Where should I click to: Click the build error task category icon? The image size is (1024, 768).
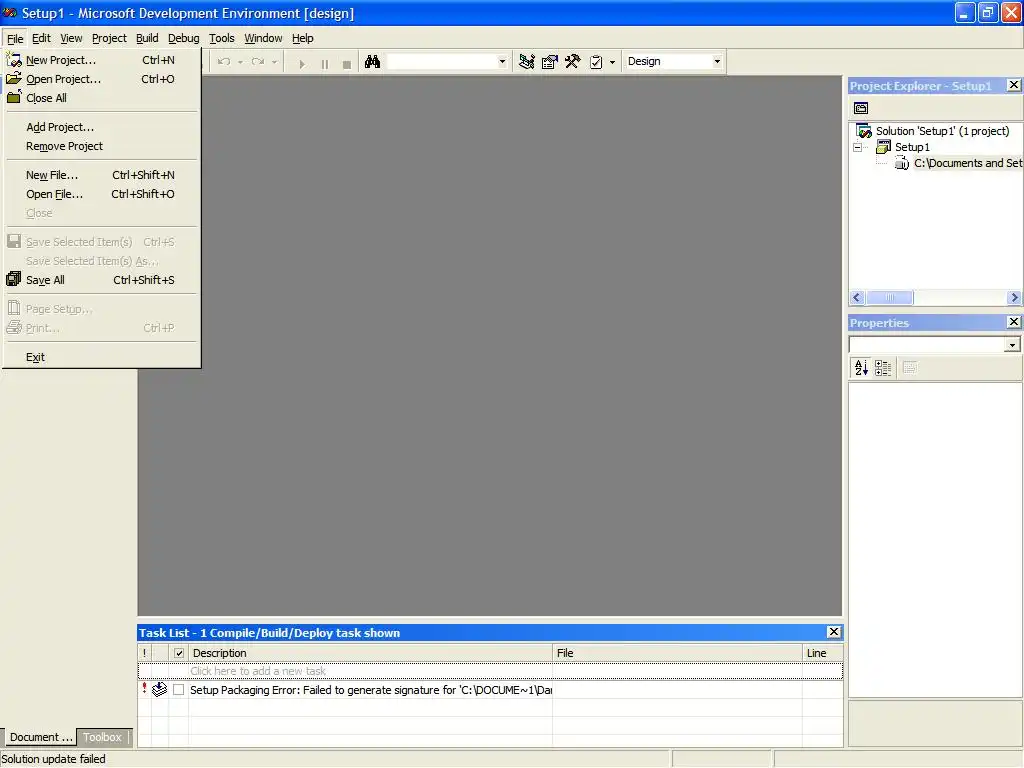point(159,689)
